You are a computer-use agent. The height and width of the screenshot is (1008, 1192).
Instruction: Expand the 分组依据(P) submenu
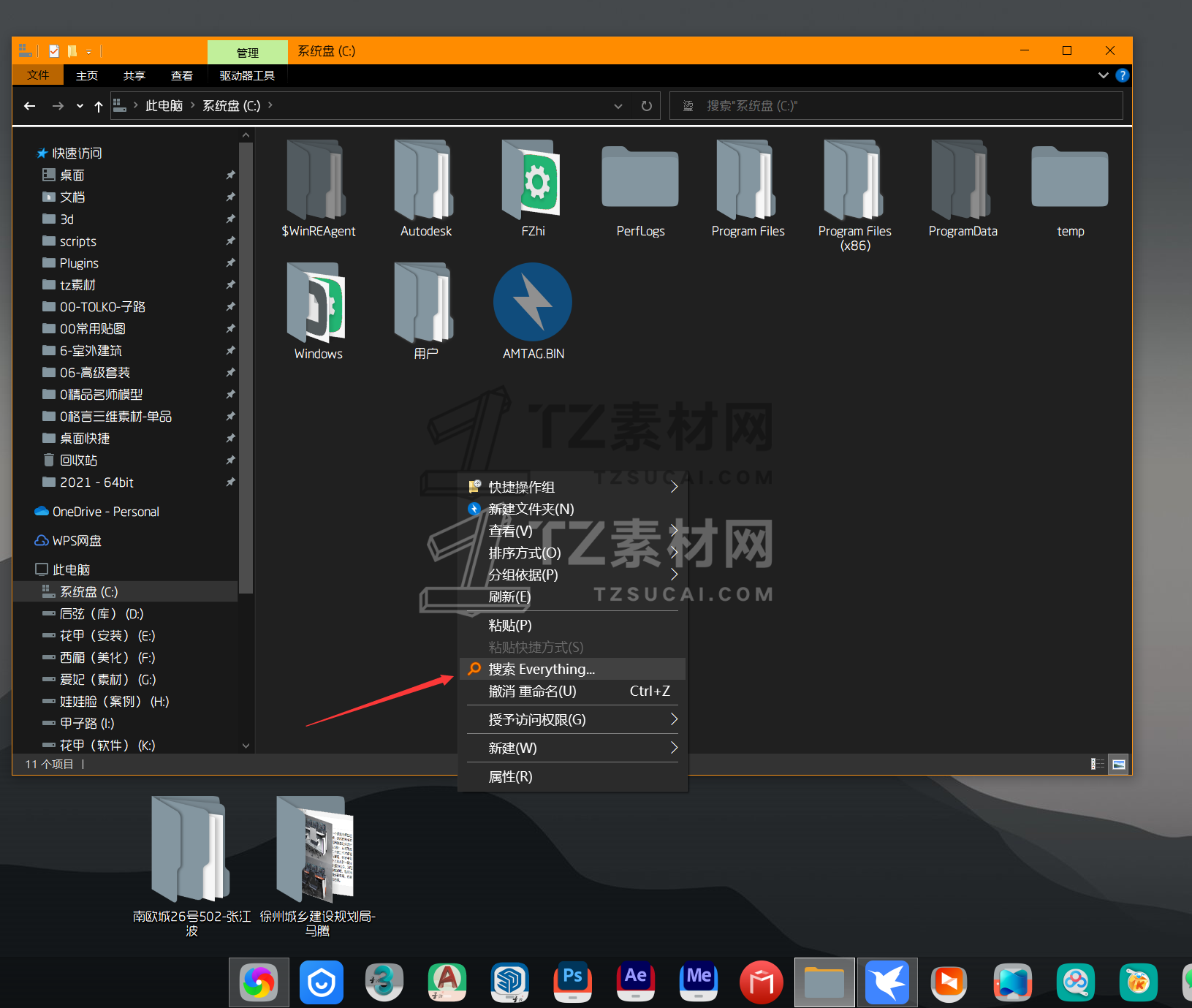573,575
